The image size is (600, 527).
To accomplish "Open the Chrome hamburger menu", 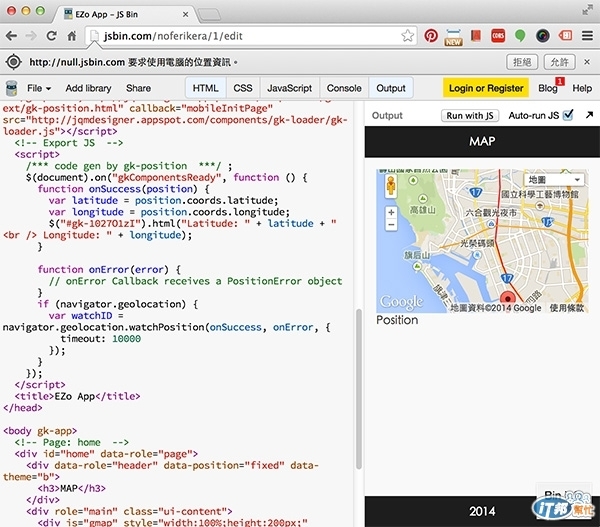I will tap(587, 36).
